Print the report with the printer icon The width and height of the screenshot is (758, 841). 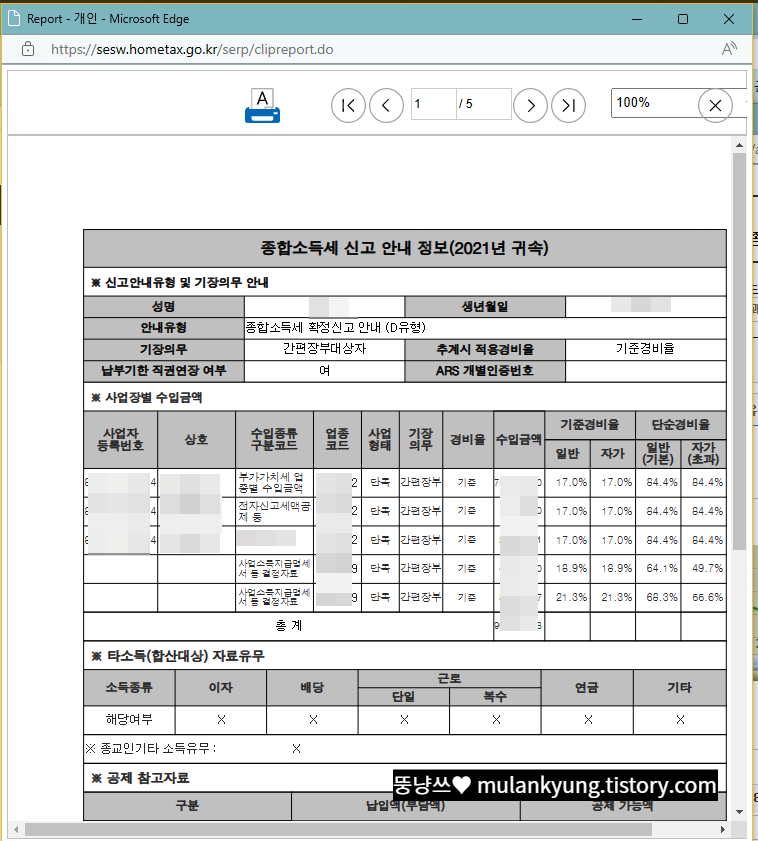pos(262,106)
